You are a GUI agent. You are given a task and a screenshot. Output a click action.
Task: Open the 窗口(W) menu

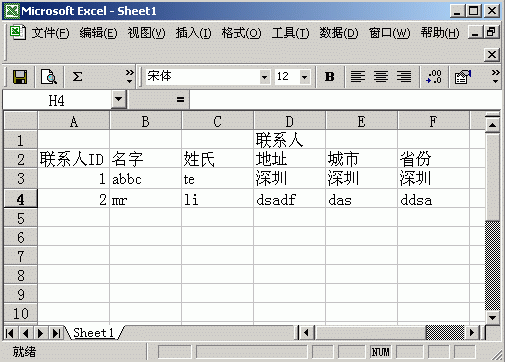pos(389,33)
